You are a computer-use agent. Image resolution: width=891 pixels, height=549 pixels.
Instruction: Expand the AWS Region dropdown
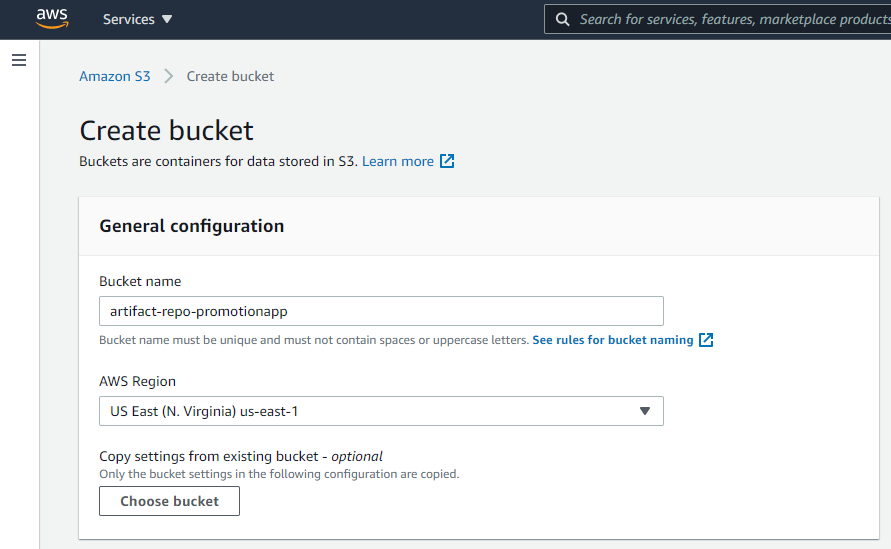click(381, 411)
